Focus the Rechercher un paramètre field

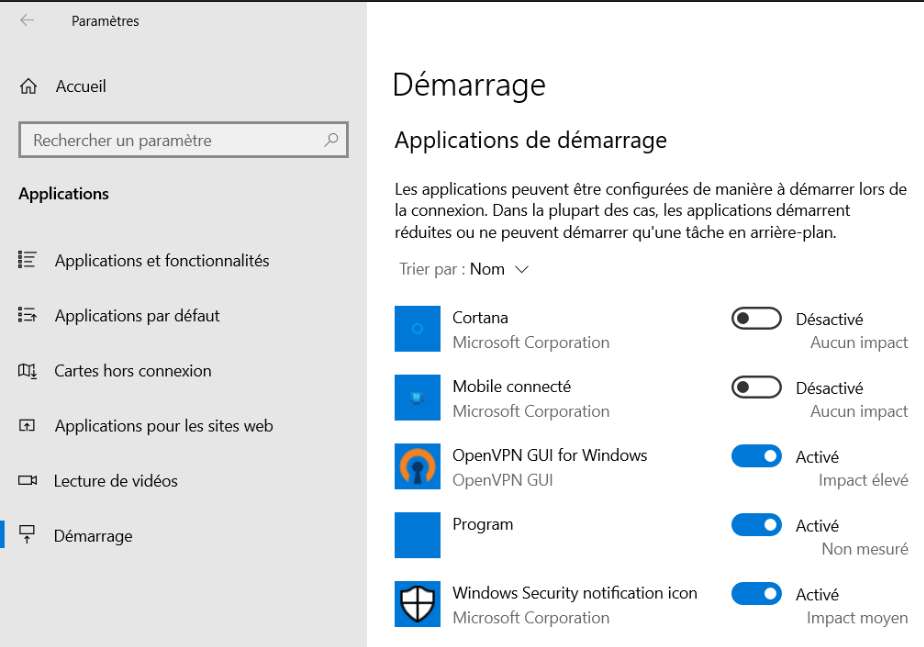183,140
